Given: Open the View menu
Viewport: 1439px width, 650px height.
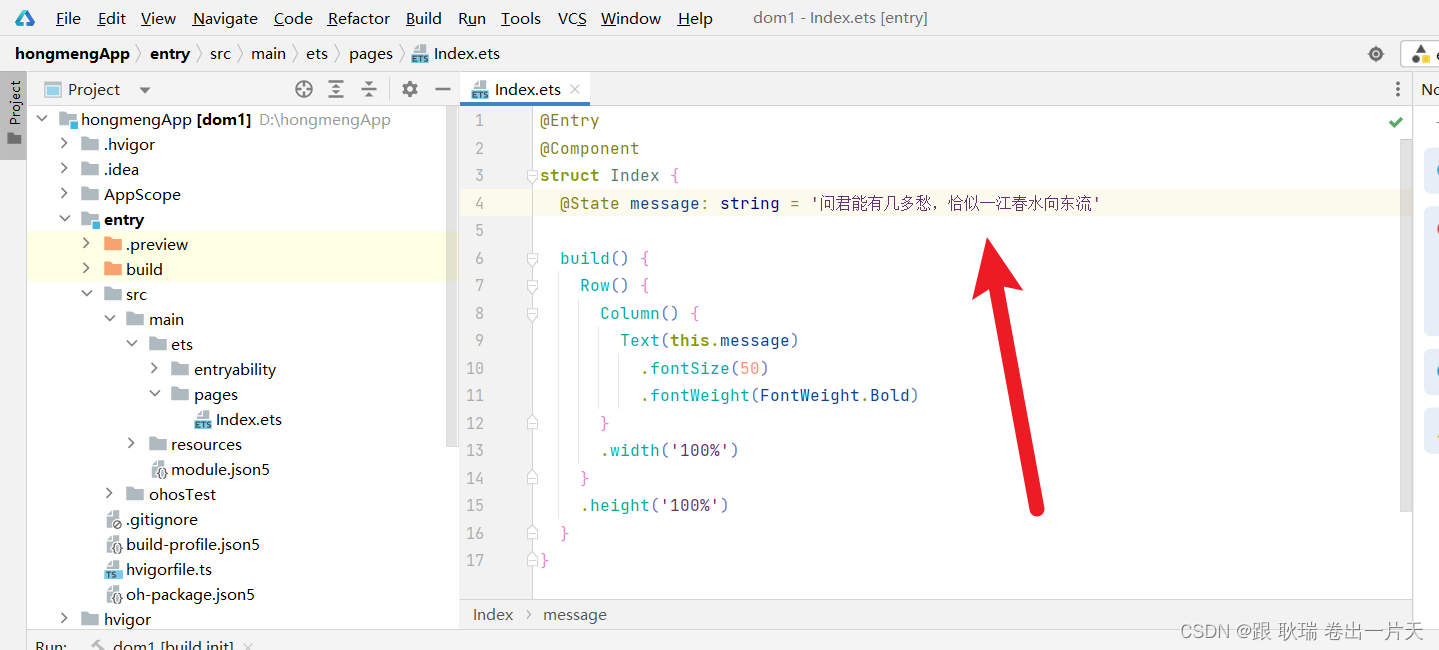Looking at the screenshot, I should pyautogui.click(x=158, y=18).
